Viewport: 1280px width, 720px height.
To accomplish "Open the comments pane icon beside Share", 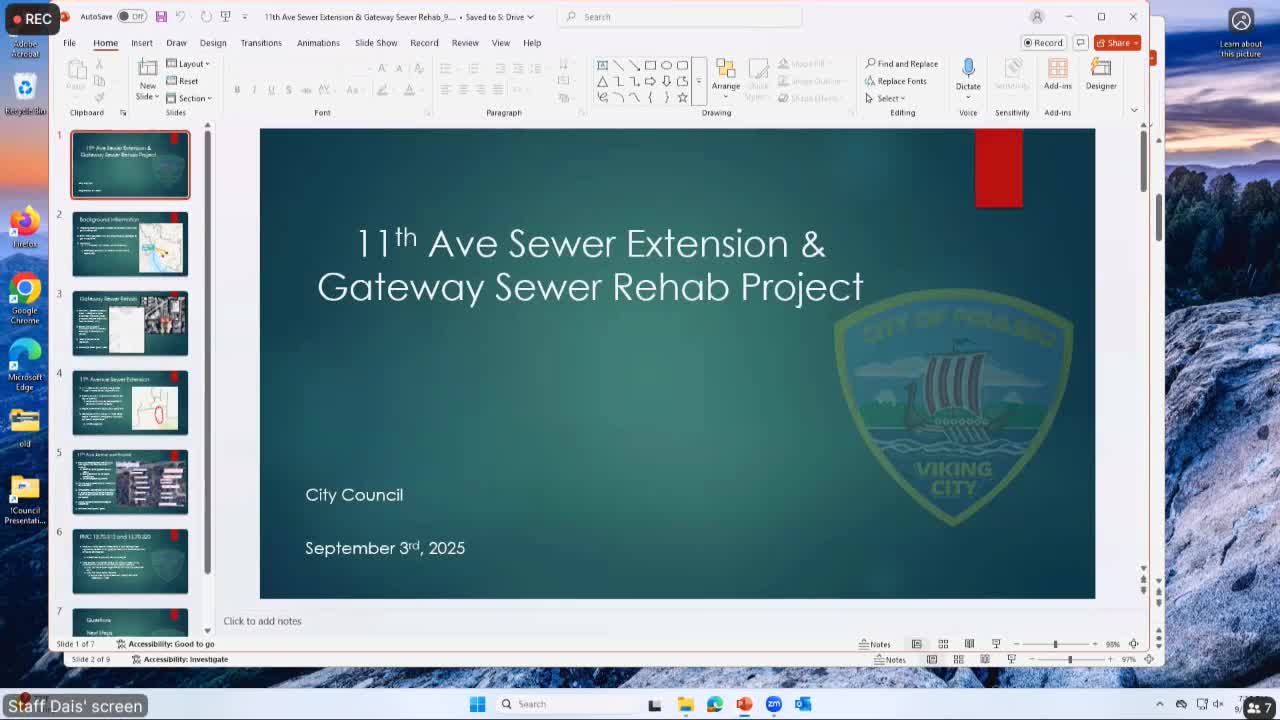I will click(x=1080, y=43).
